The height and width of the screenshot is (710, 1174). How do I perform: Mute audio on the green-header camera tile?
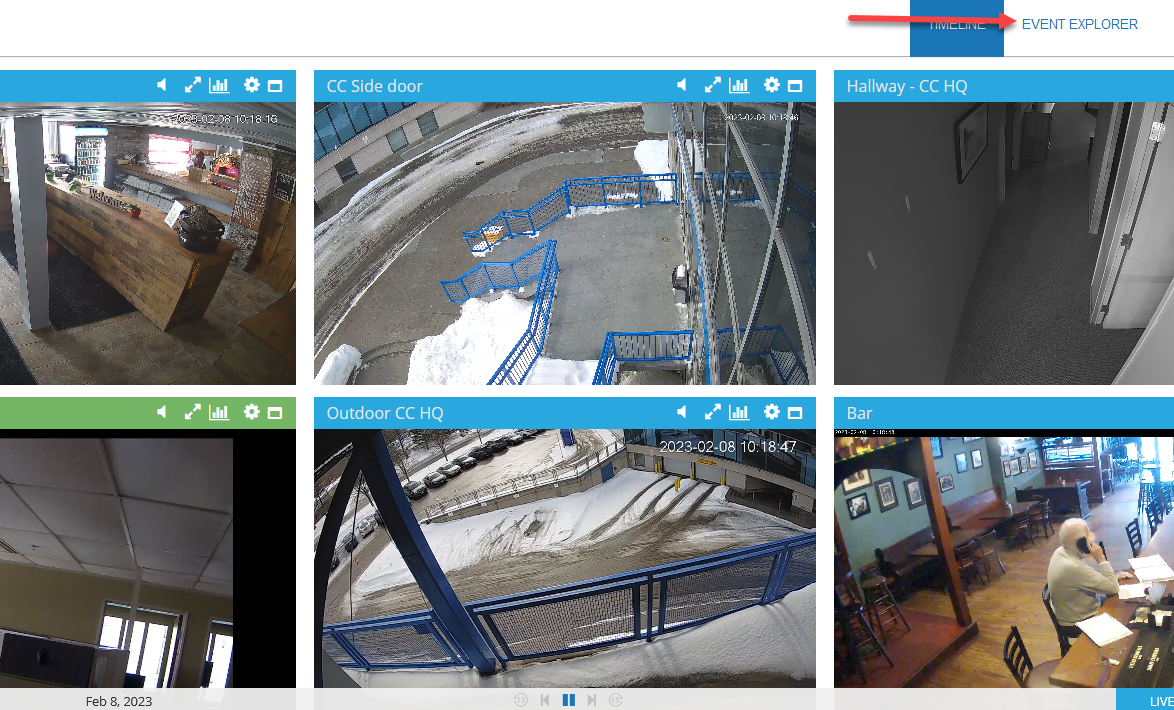pos(162,411)
